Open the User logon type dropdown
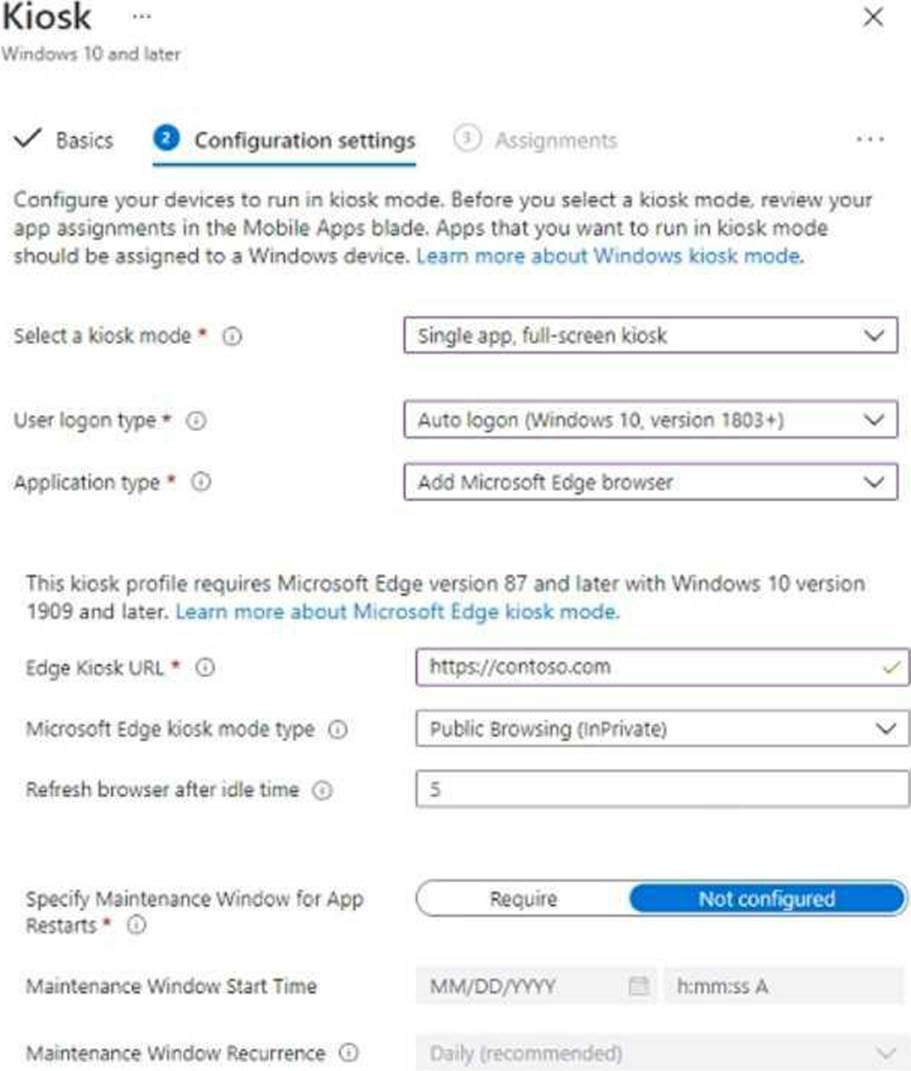The height and width of the screenshot is (1071, 911). [x=650, y=421]
